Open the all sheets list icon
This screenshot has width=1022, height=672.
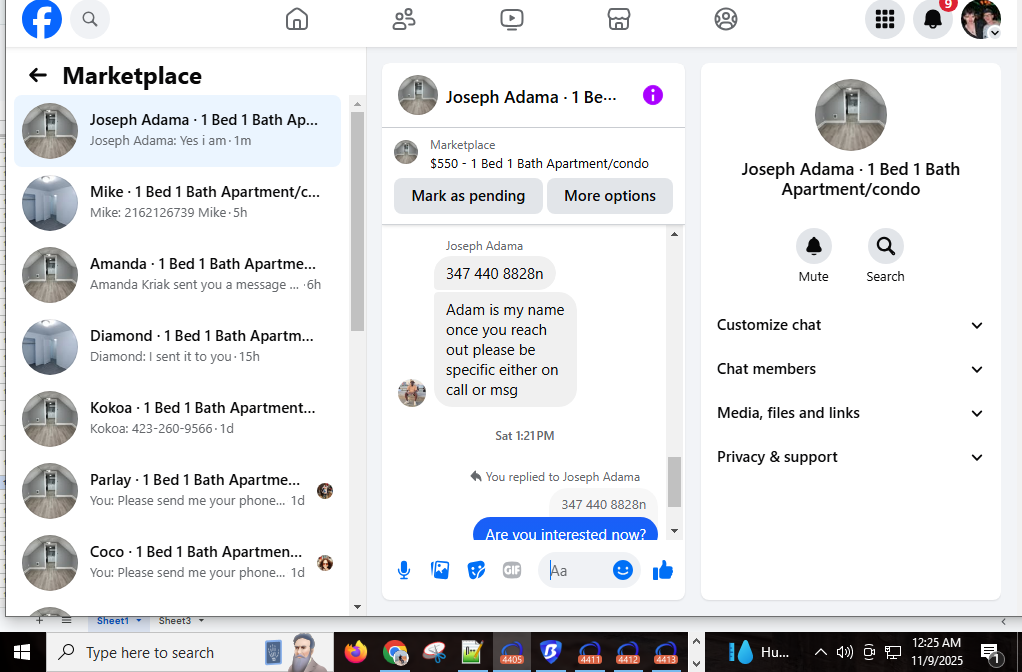click(66, 621)
